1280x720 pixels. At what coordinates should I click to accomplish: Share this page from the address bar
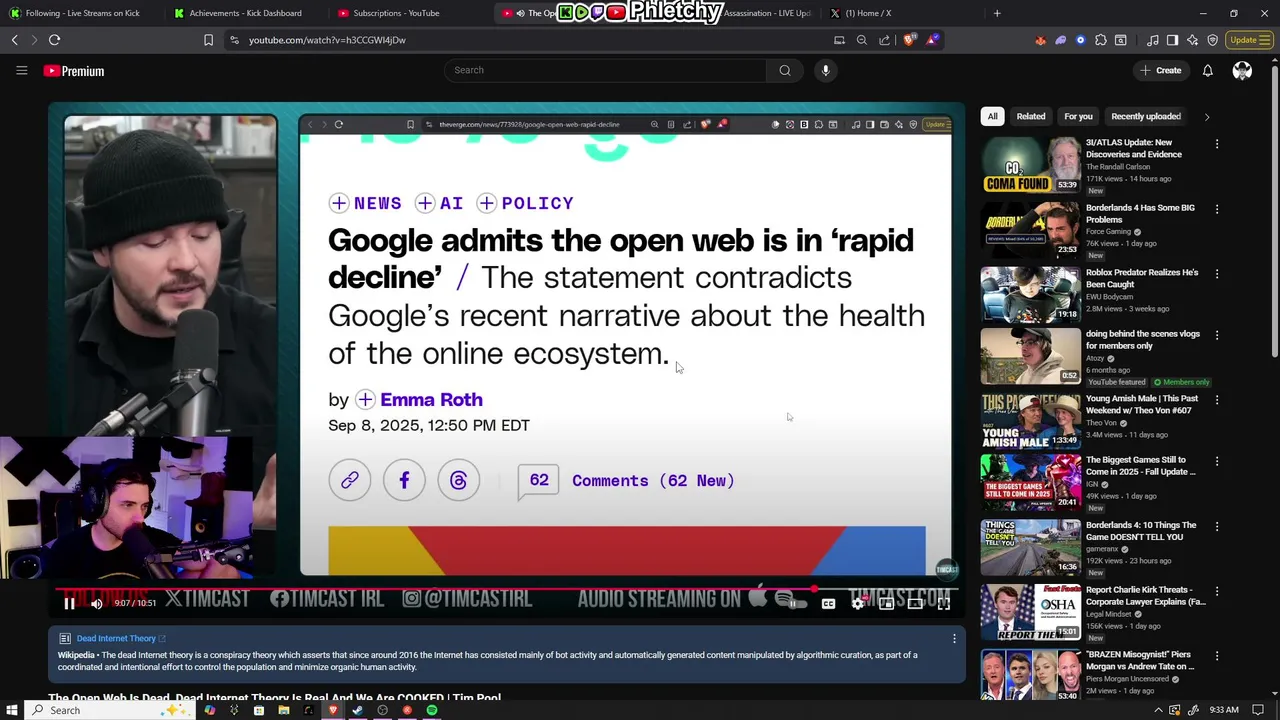(x=884, y=40)
